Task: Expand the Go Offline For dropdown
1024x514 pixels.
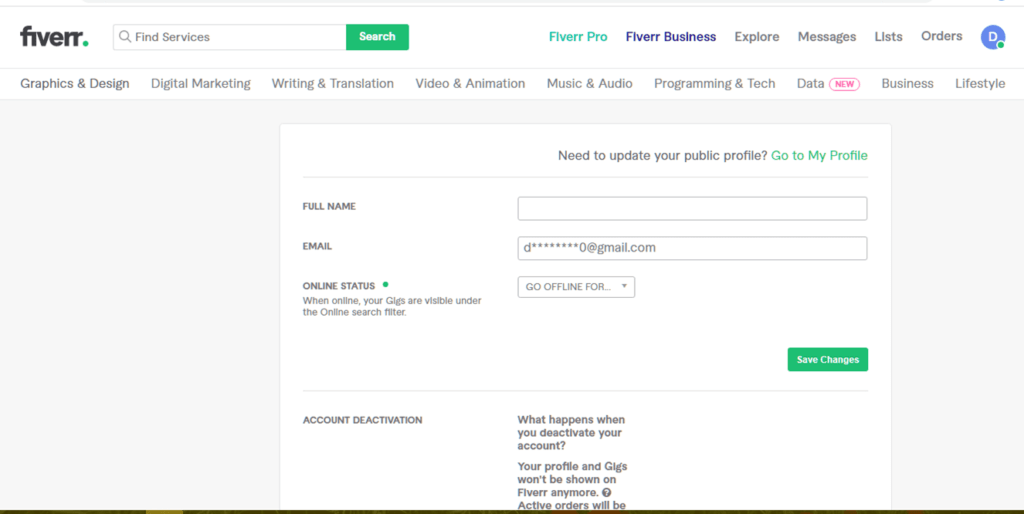Action: click(x=576, y=287)
